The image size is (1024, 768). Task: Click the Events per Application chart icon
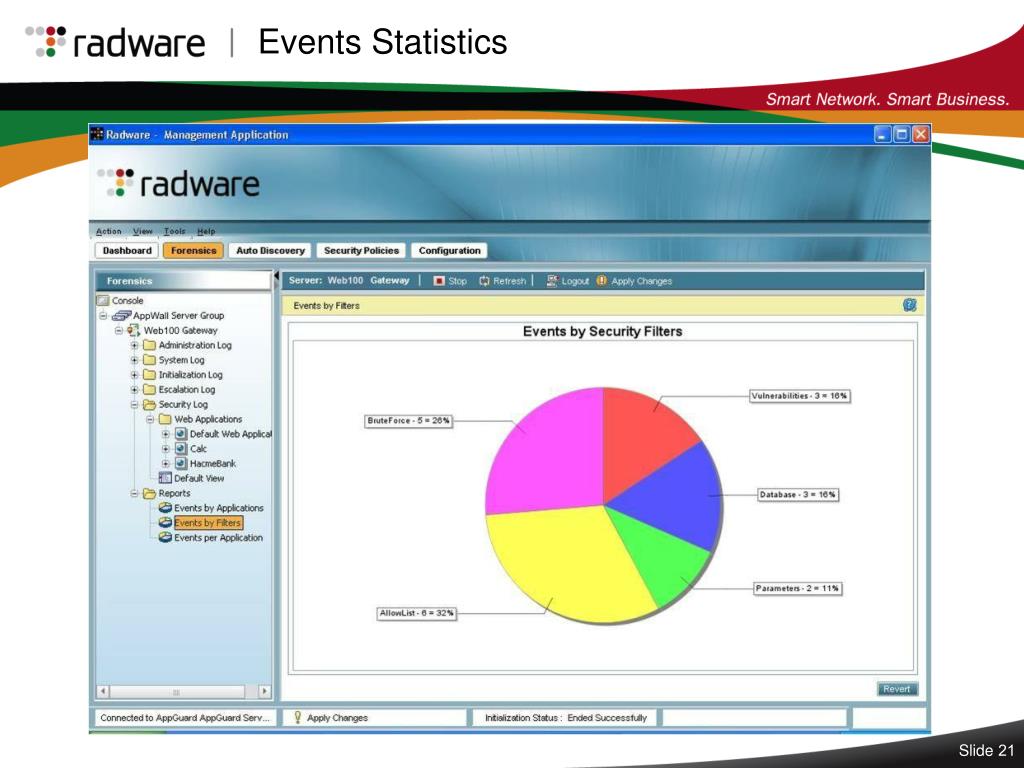pos(165,537)
